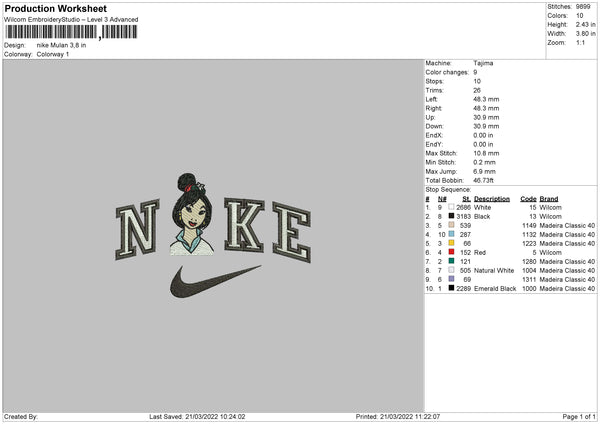
Task: Click the Stops value 10
Action: click(477, 81)
